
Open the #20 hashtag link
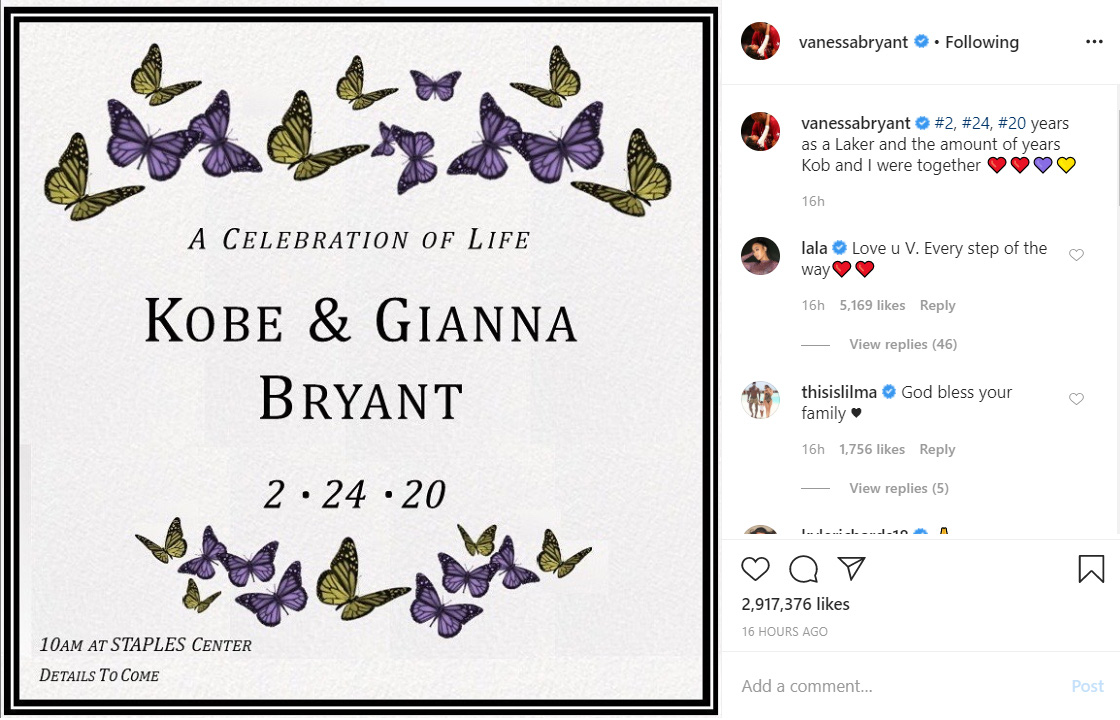click(1011, 124)
